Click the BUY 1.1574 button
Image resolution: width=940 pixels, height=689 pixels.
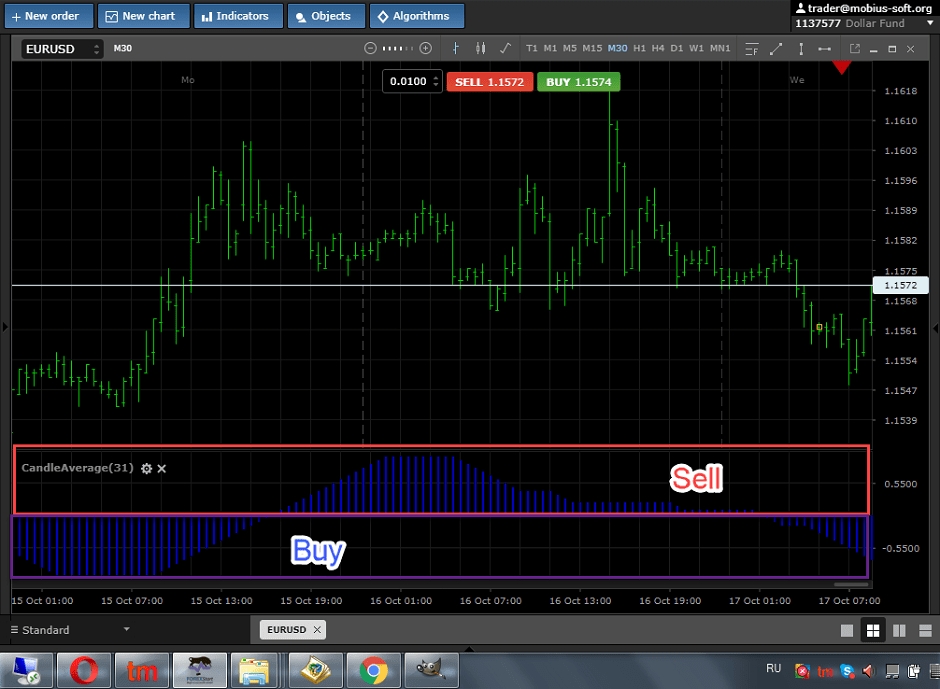coord(578,81)
